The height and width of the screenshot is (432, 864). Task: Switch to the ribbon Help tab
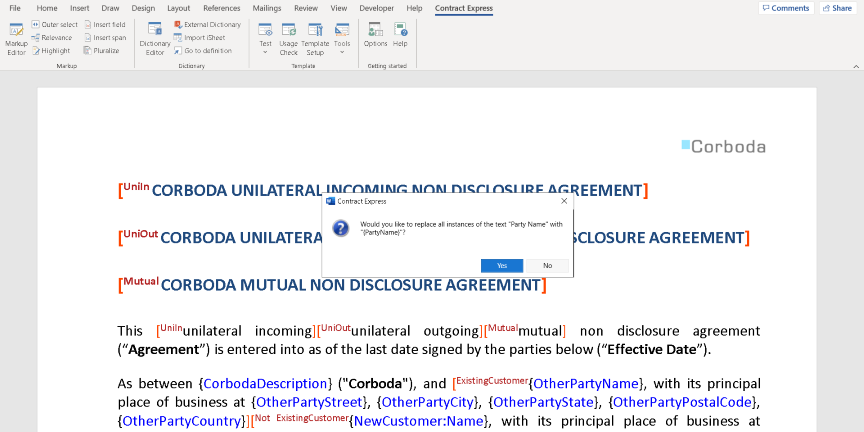[414, 8]
